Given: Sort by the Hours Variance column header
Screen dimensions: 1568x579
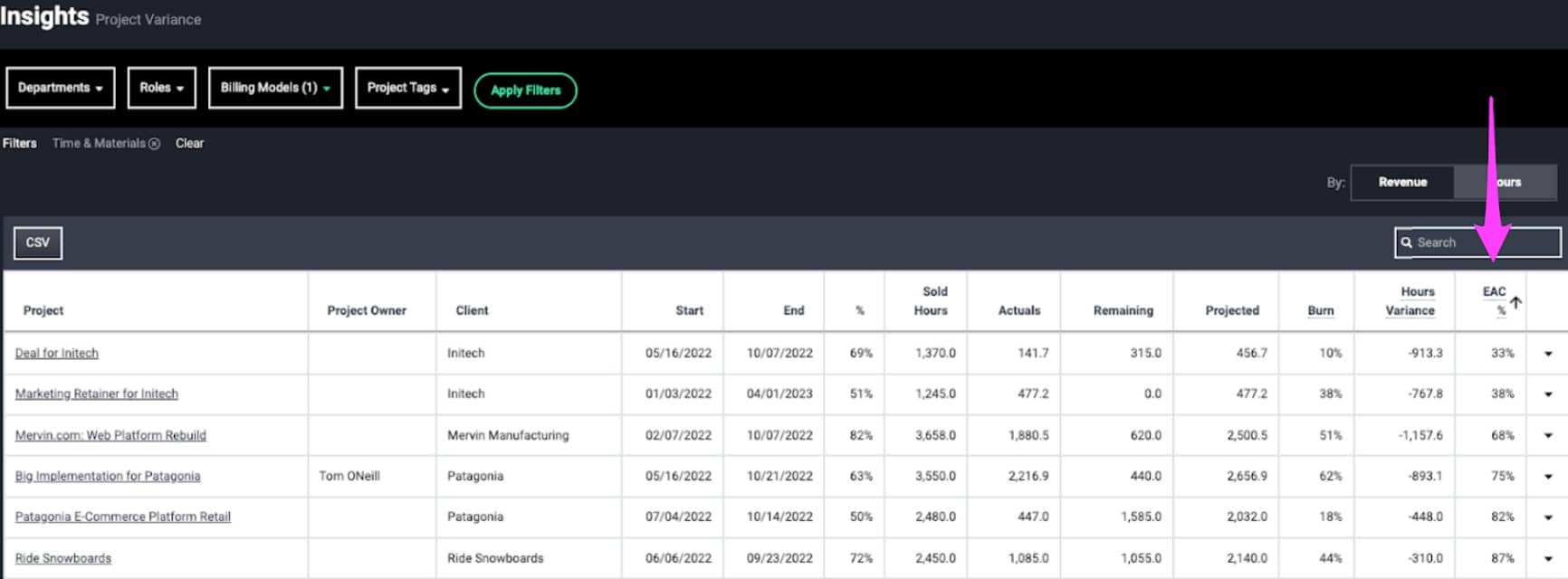Looking at the screenshot, I should 1410,301.
